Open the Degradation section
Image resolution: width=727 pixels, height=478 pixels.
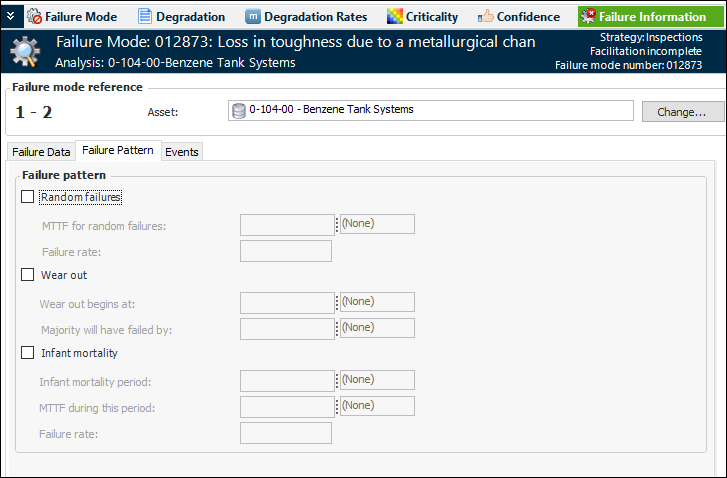[x=182, y=17]
